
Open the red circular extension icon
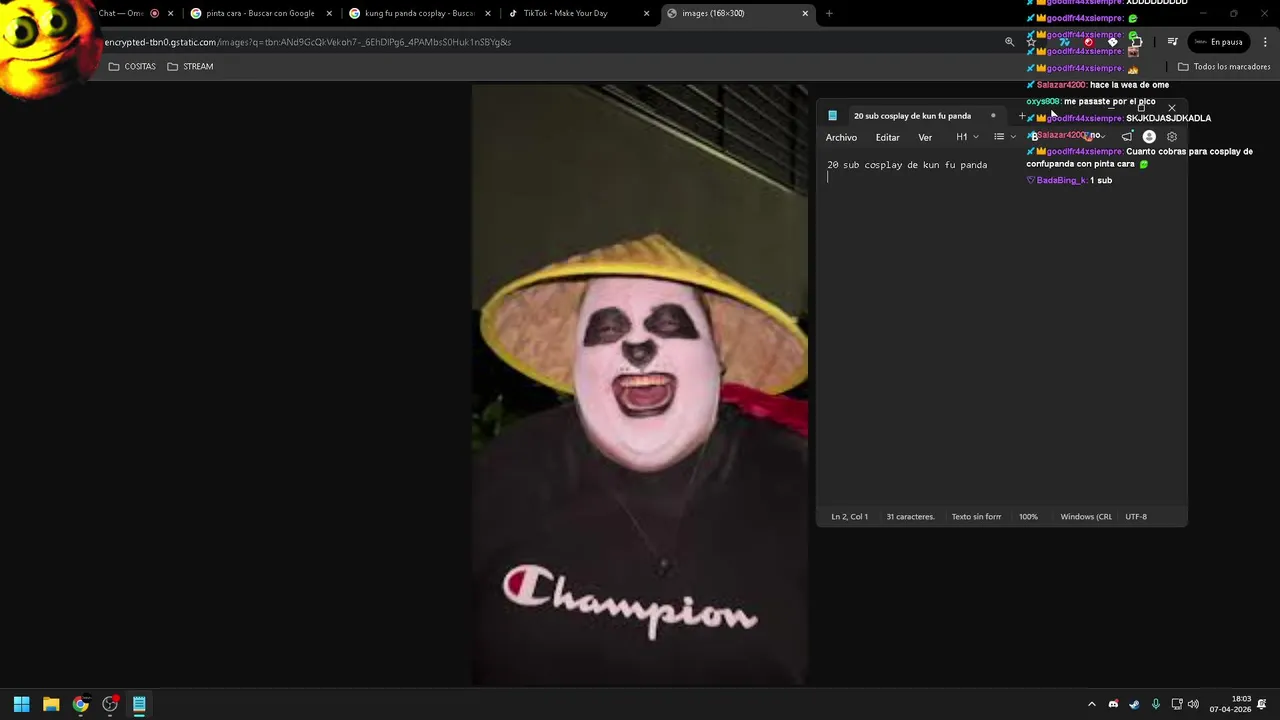point(1089,42)
